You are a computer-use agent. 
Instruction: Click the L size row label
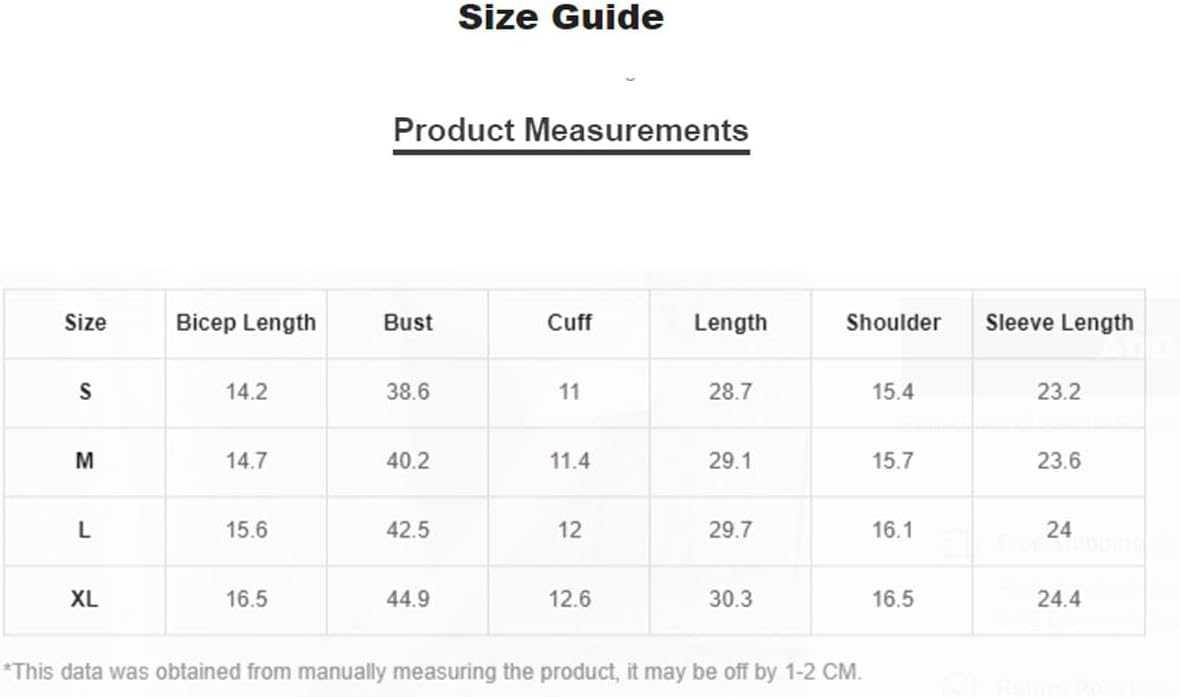click(x=85, y=530)
